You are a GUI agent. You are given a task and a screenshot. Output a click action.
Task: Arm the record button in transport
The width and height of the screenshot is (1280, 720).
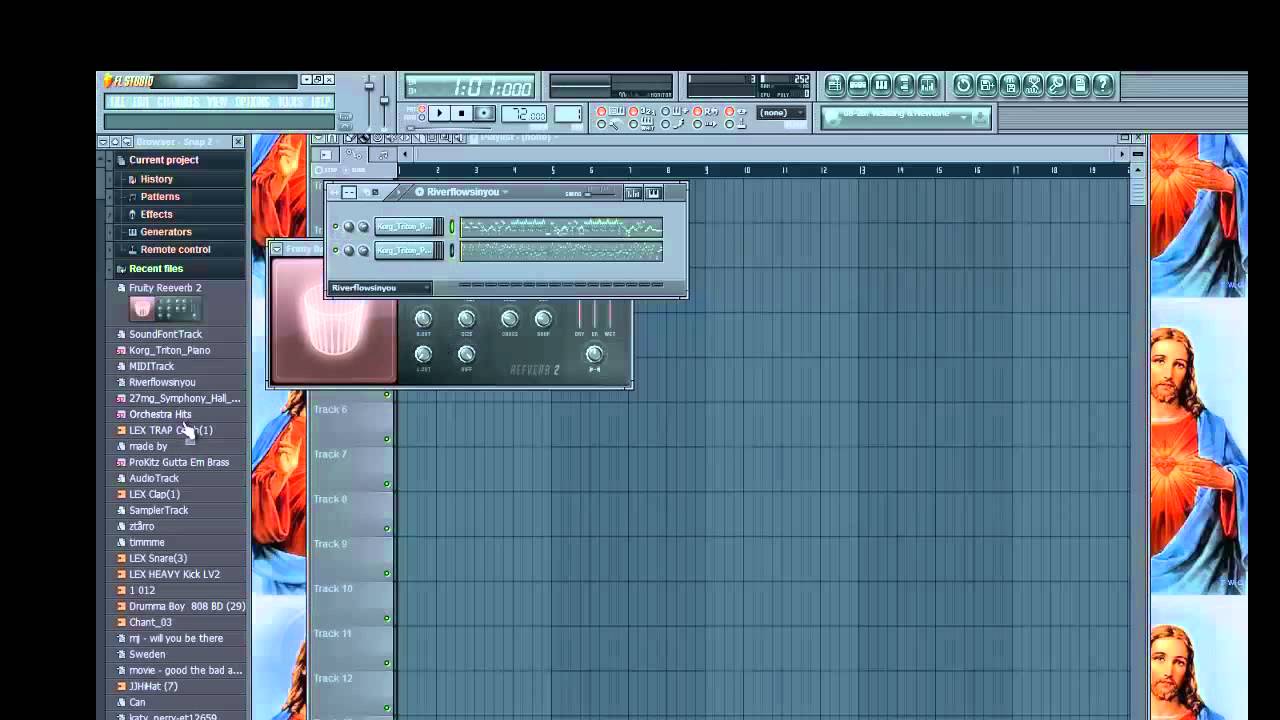pos(484,113)
